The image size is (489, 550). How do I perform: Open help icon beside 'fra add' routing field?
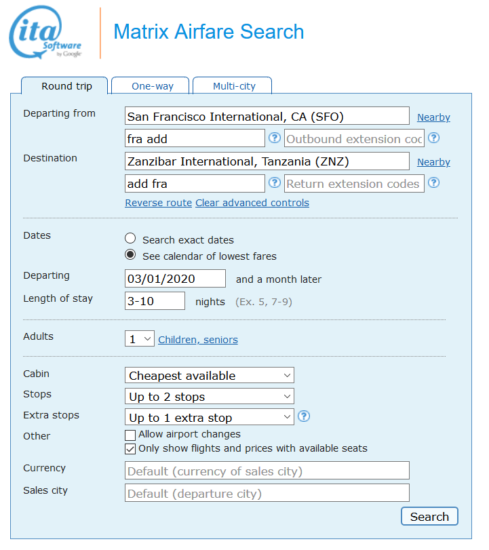(274, 138)
